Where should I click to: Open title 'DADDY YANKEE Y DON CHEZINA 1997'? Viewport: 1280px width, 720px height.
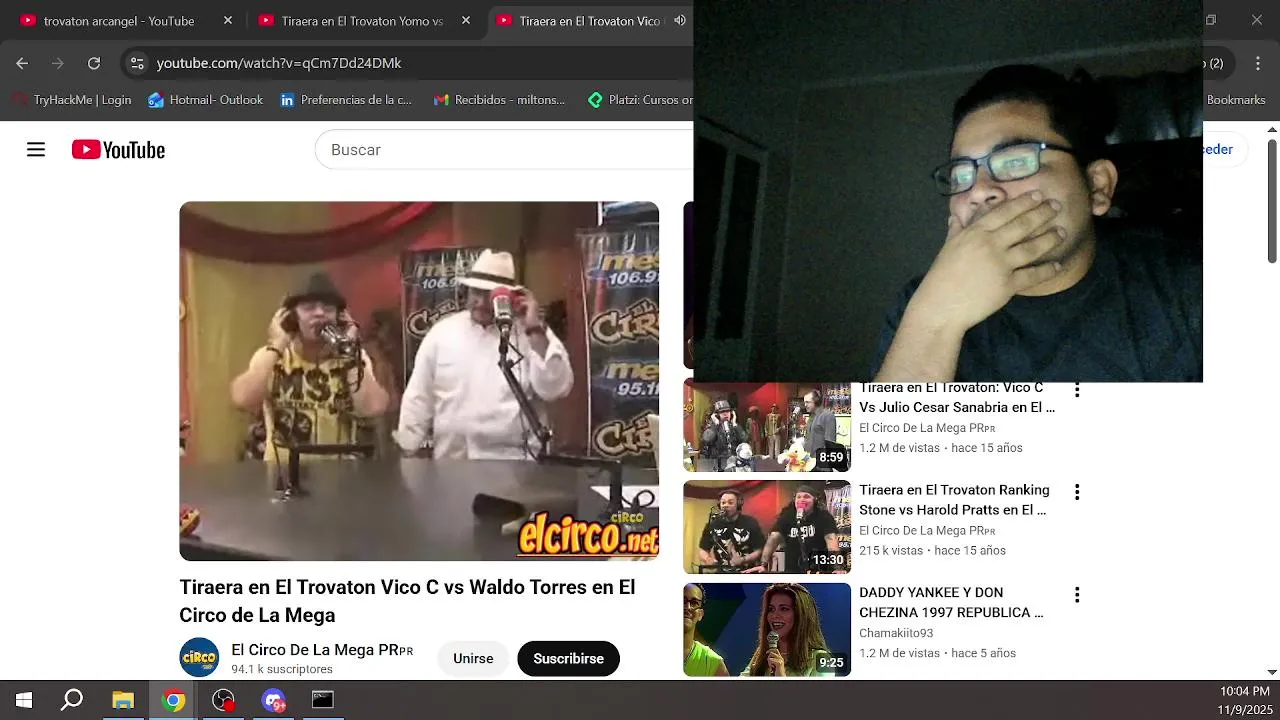[951, 602]
